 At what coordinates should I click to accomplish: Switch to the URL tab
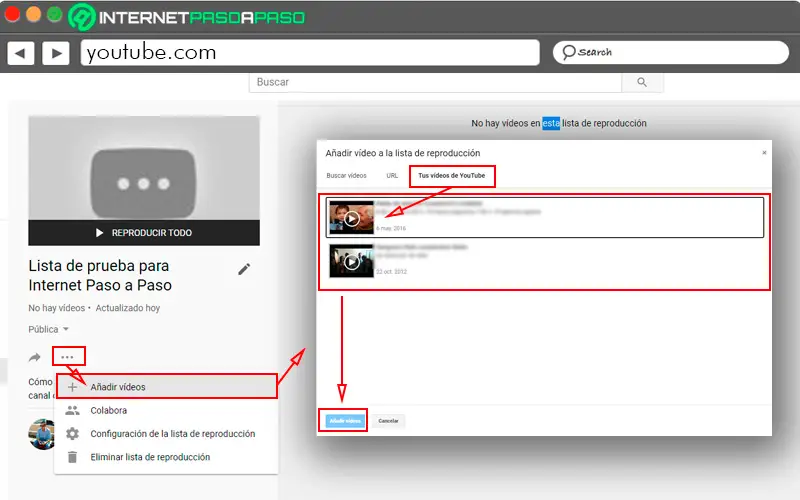click(x=392, y=176)
